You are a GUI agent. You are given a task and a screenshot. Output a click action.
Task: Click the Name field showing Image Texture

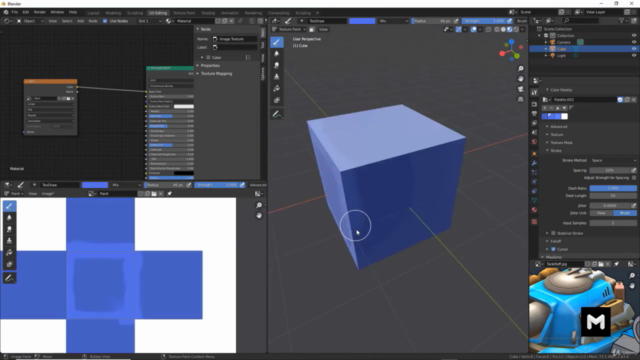tap(235, 39)
